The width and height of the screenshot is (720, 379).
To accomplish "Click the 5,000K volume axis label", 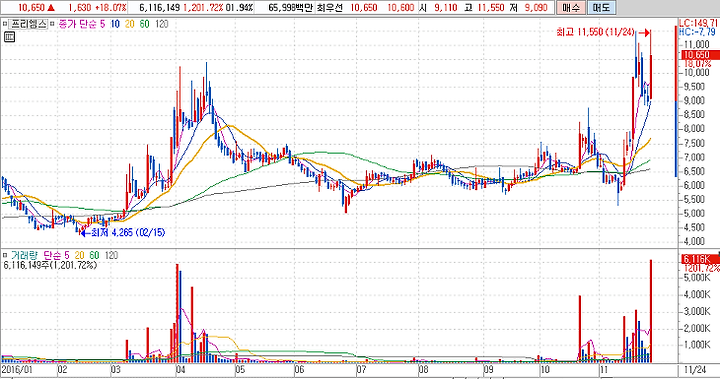I will 697,277.
